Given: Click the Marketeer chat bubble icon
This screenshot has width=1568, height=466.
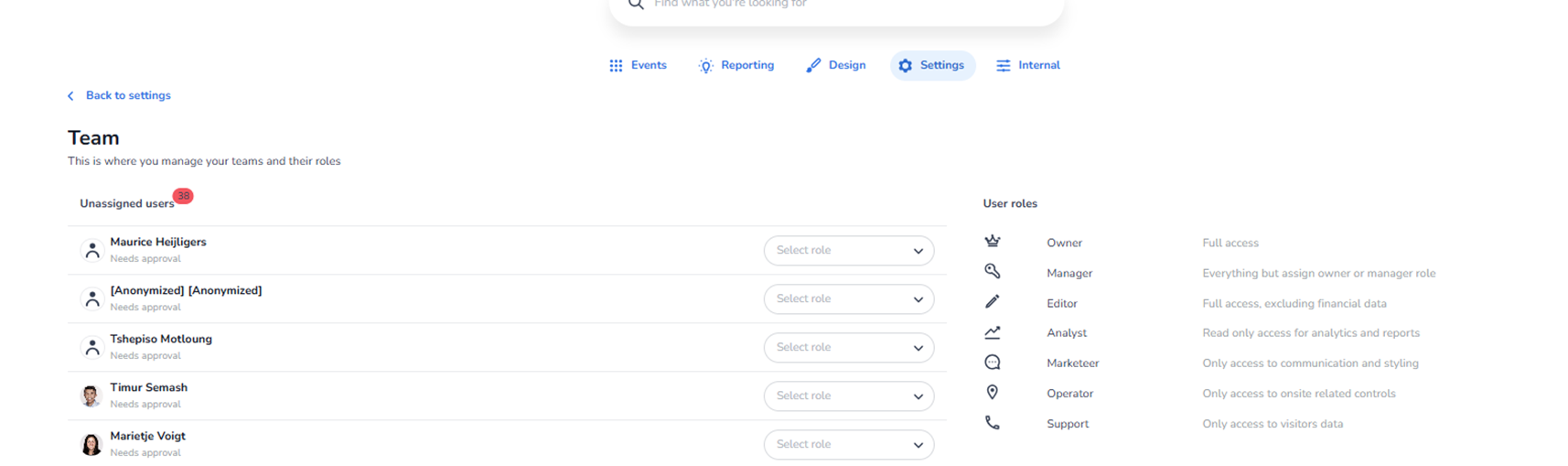Looking at the screenshot, I should (x=993, y=363).
